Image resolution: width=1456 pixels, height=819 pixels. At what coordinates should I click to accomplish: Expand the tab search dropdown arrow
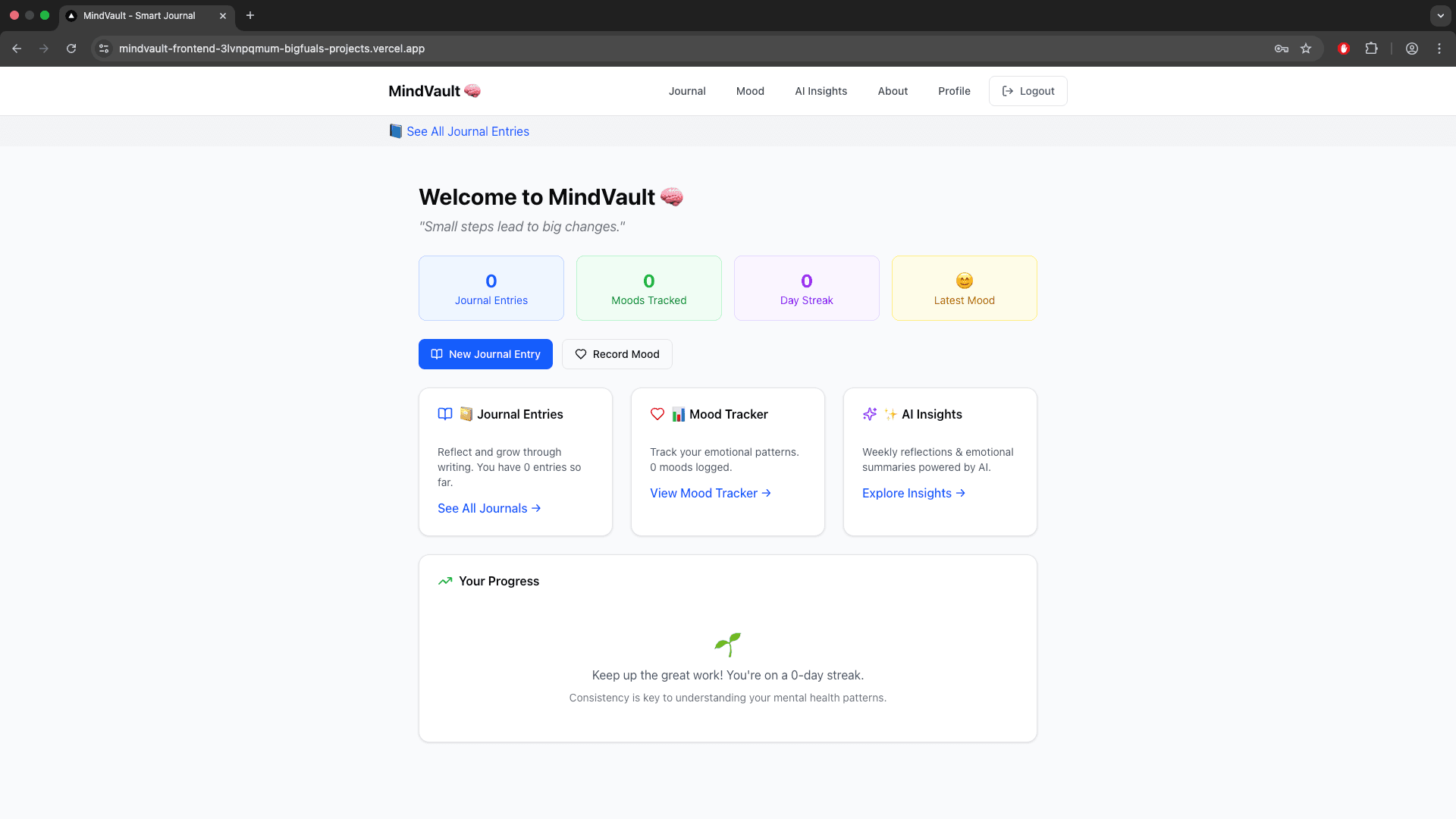(1440, 15)
